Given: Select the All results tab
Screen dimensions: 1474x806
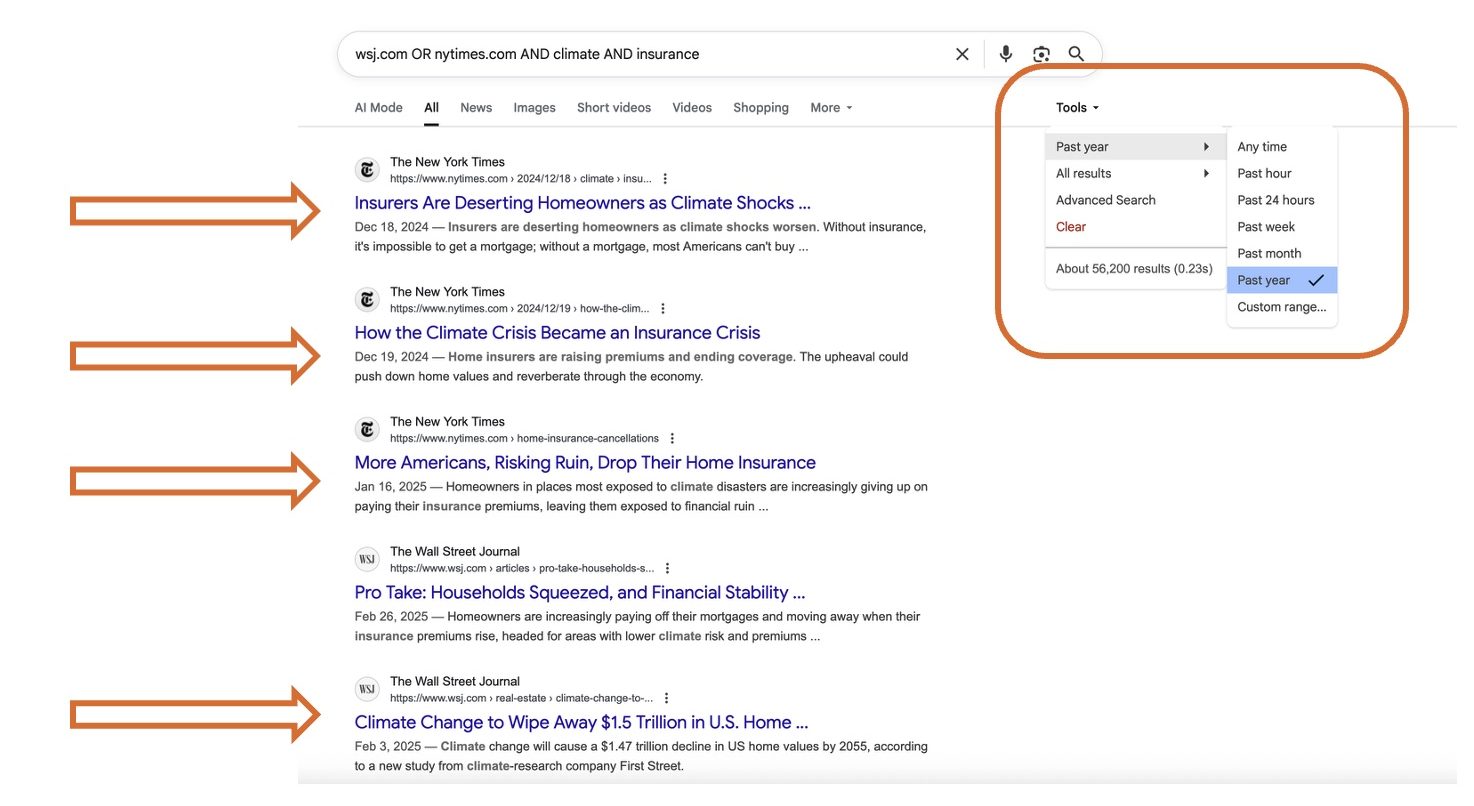Looking at the screenshot, I should (431, 108).
